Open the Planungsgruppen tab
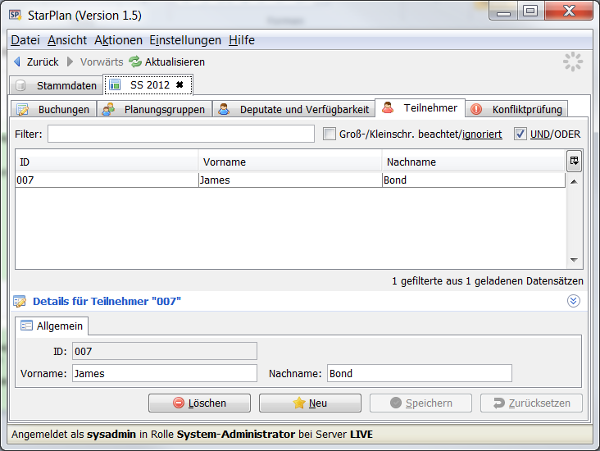Viewport: 600px width, 451px height. (x=154, y=109)
